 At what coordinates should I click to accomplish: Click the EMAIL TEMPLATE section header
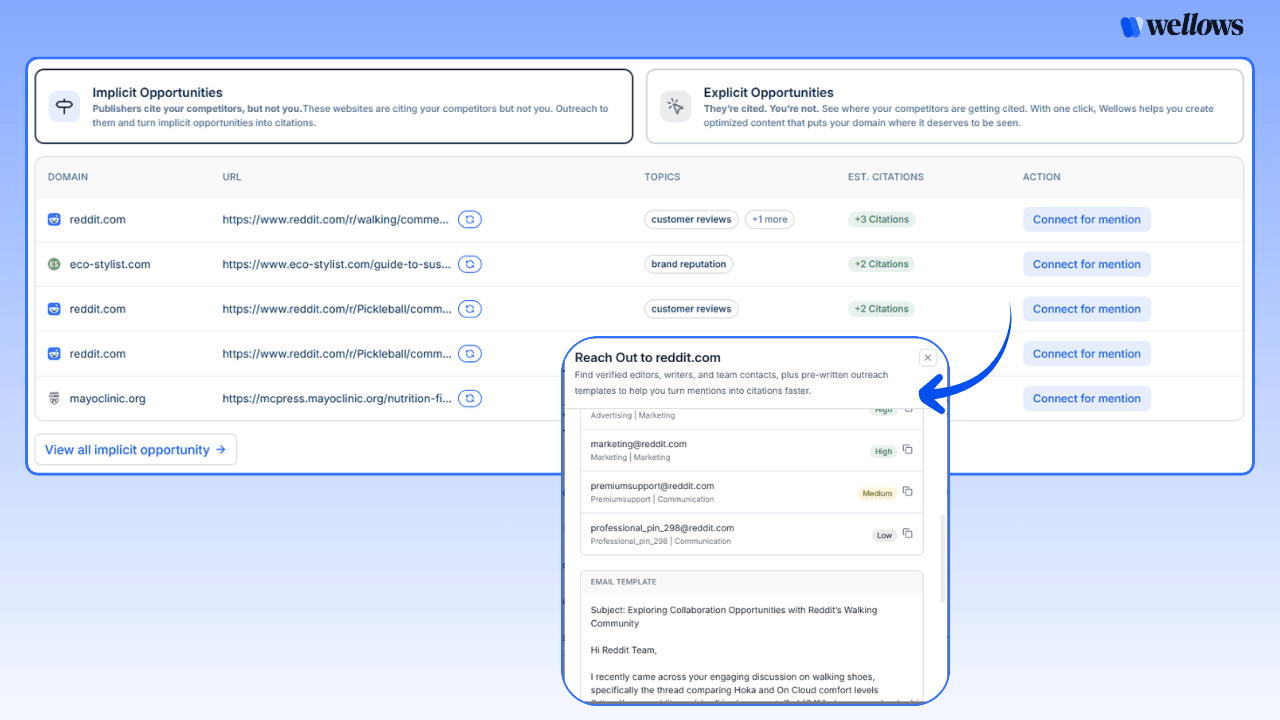(752, 581)
